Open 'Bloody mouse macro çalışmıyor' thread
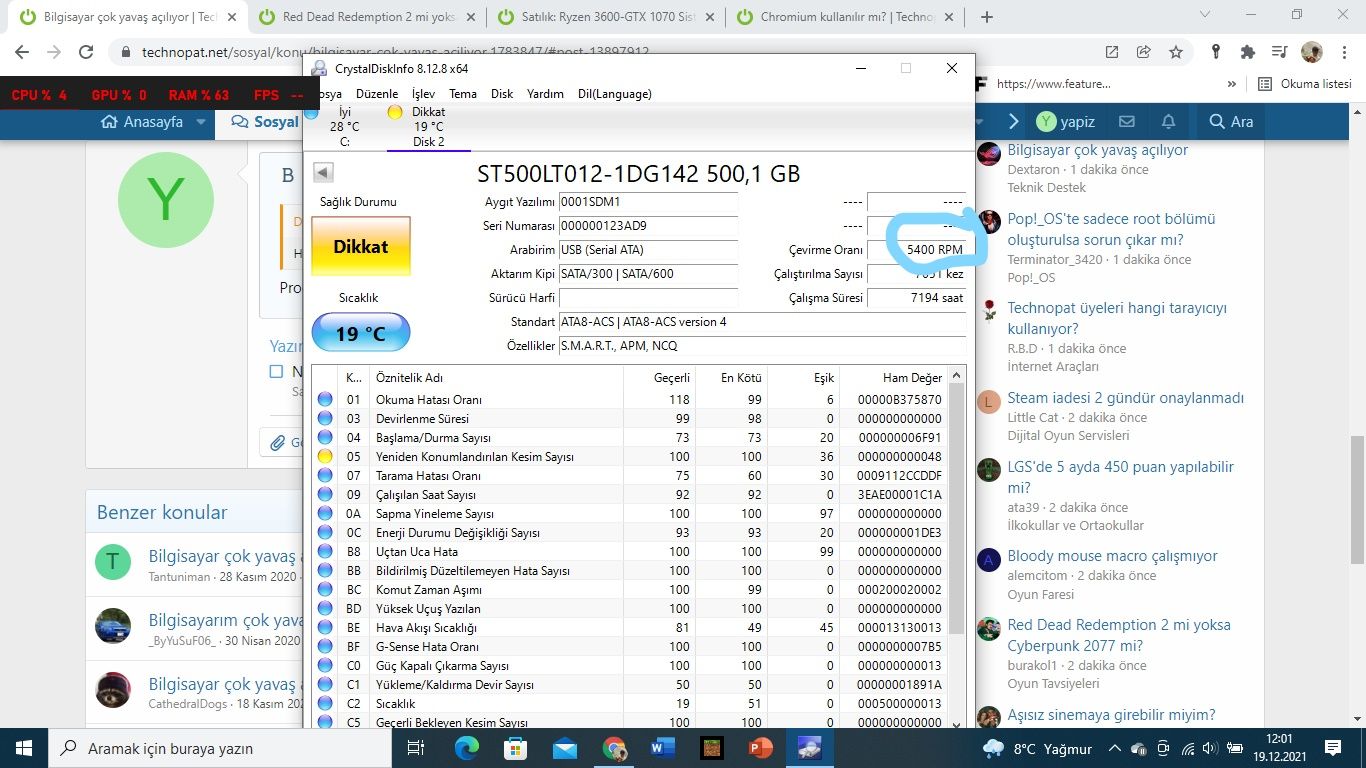The height and width of the screenshot is (768, 1366). point(1112,556)
